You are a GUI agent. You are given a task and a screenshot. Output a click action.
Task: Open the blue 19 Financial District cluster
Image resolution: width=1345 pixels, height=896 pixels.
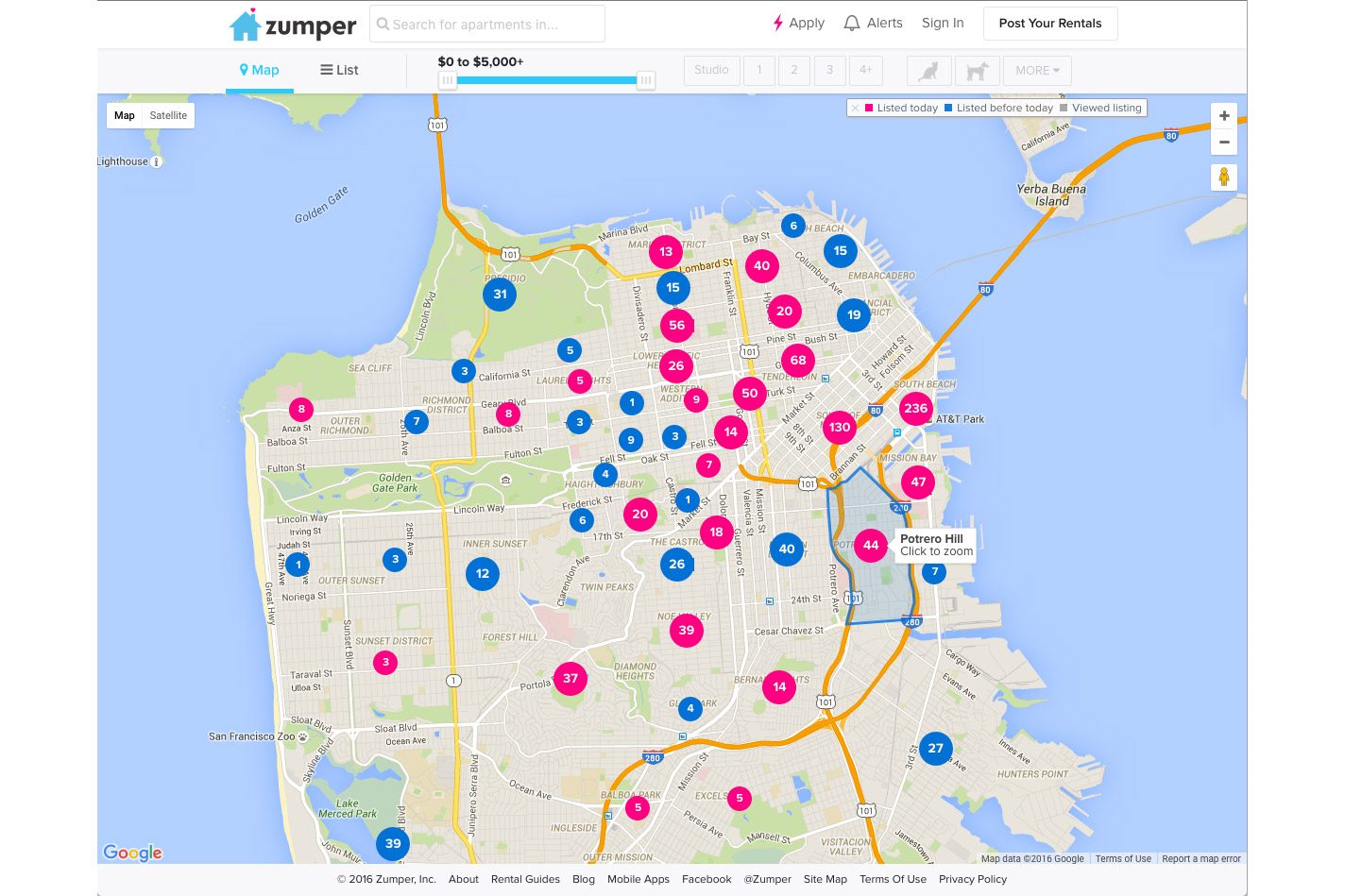pyautogui.click(x=854, y=314)
